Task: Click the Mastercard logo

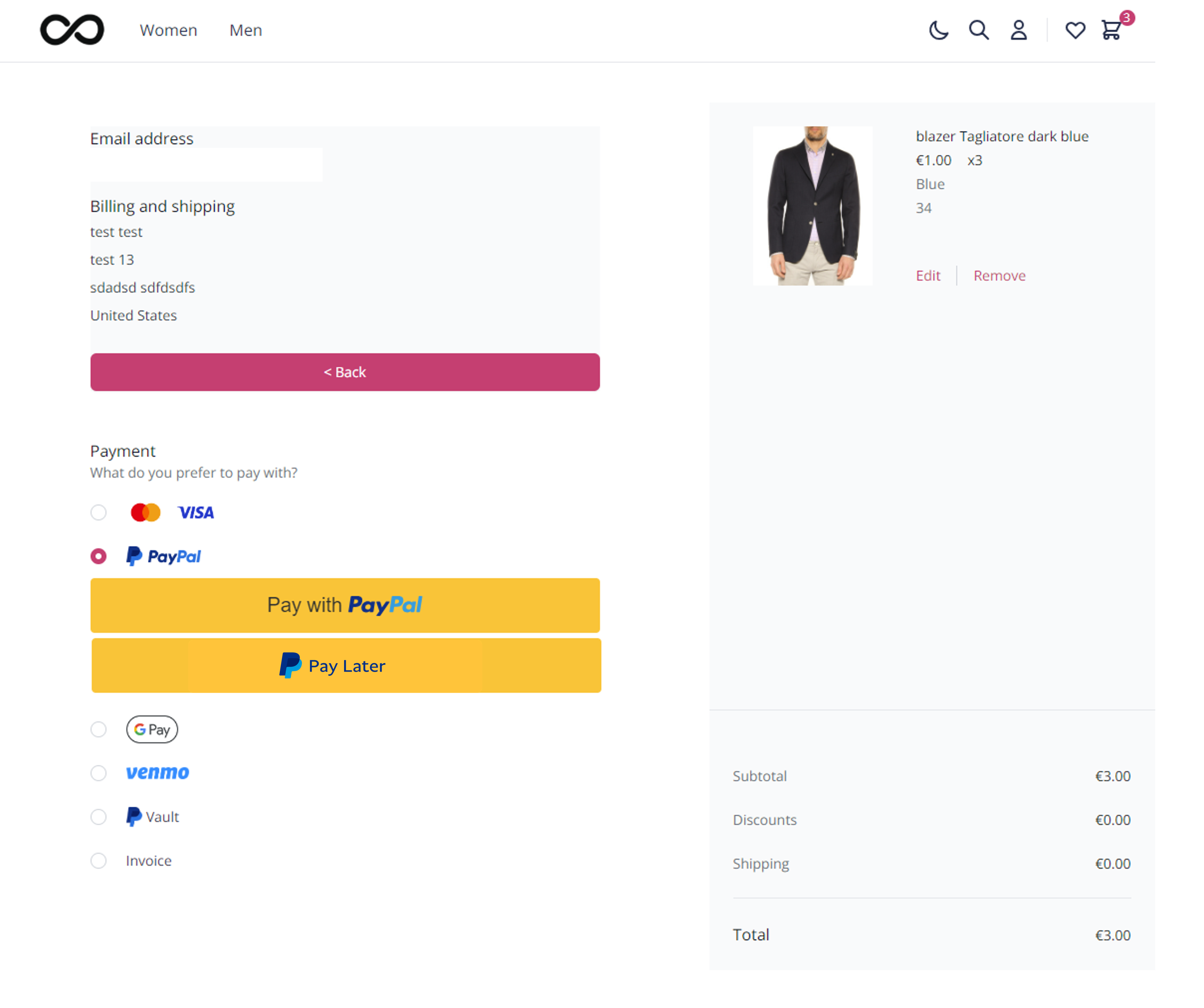Action: pos(146,512)
